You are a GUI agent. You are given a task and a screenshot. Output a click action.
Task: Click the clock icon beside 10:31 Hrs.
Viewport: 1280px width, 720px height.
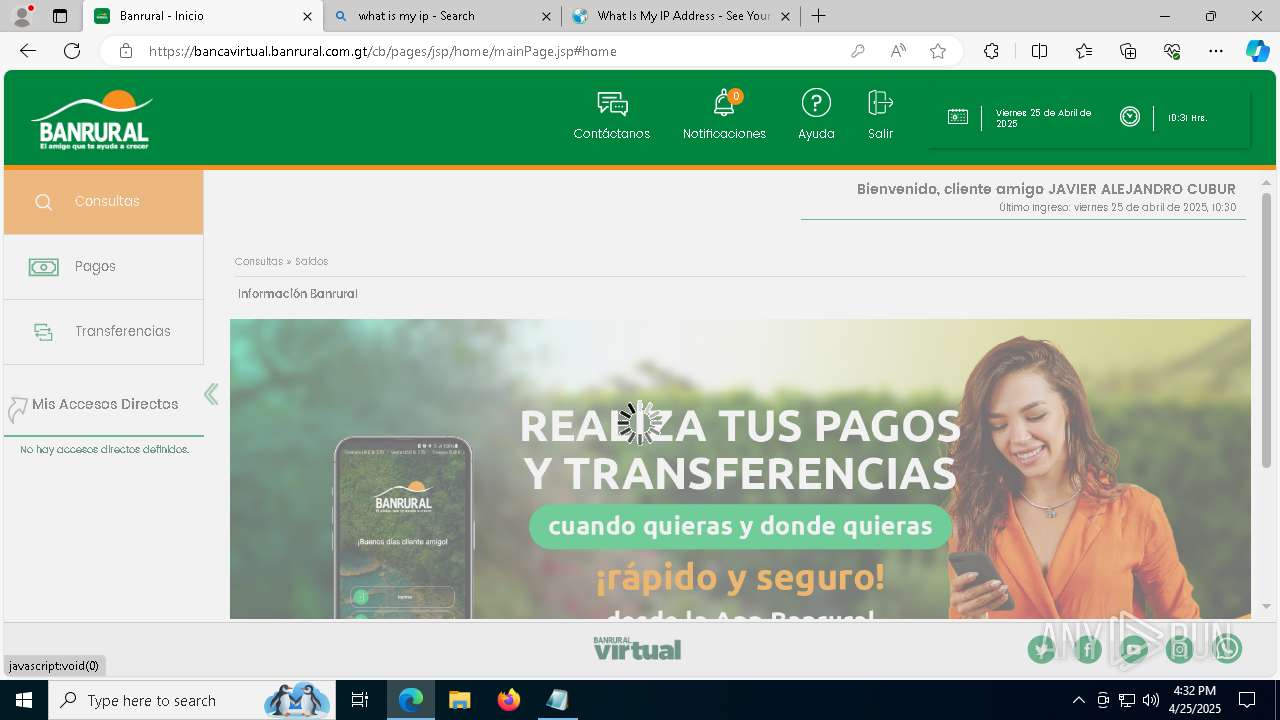pos(1130,117)
